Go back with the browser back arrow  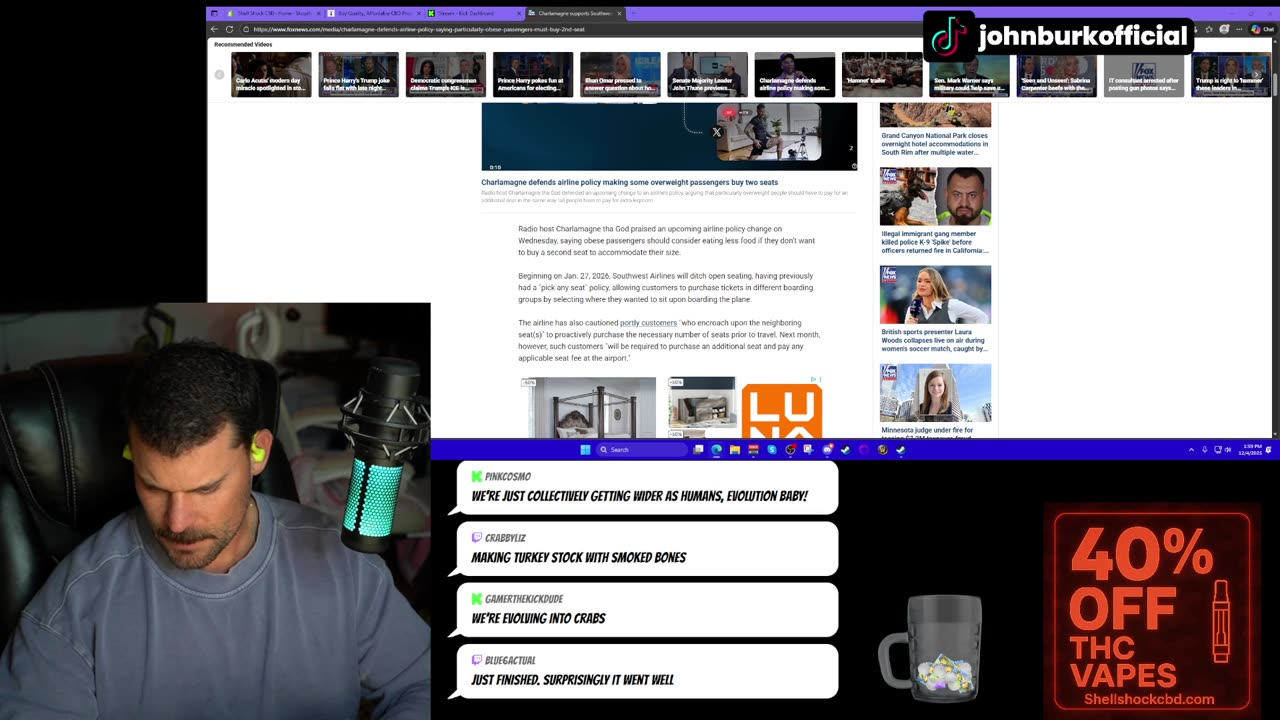[214, 29]
